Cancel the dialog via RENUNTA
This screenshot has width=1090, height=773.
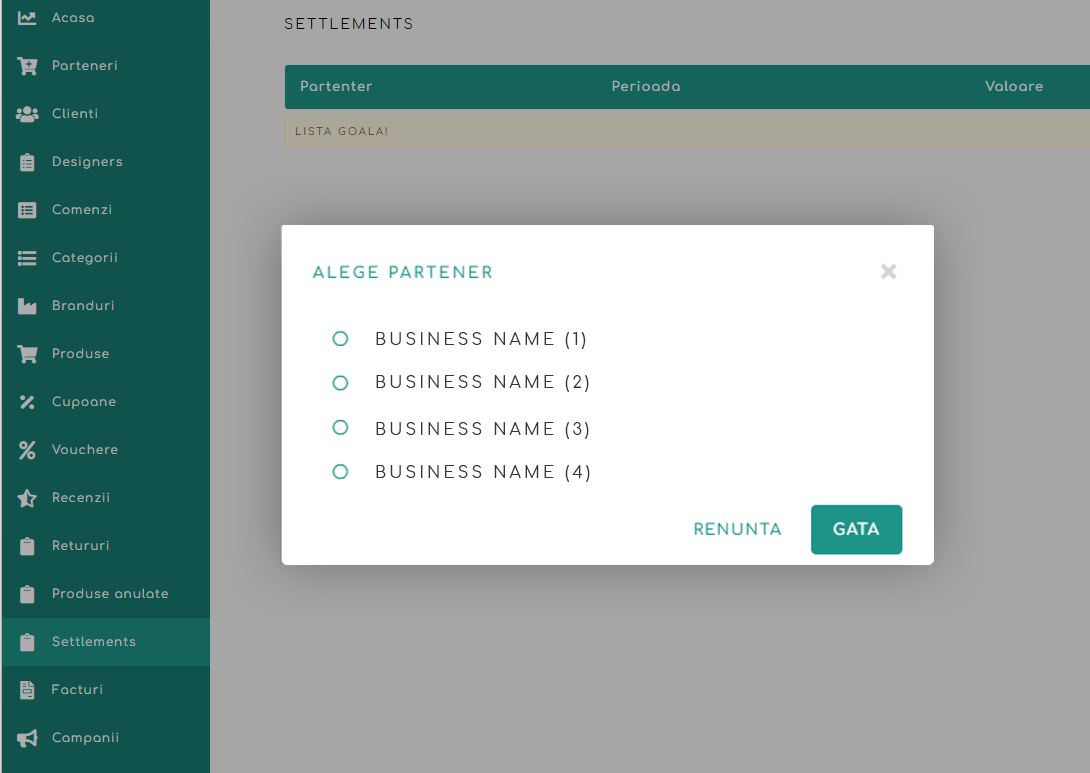tap(737, 529)
